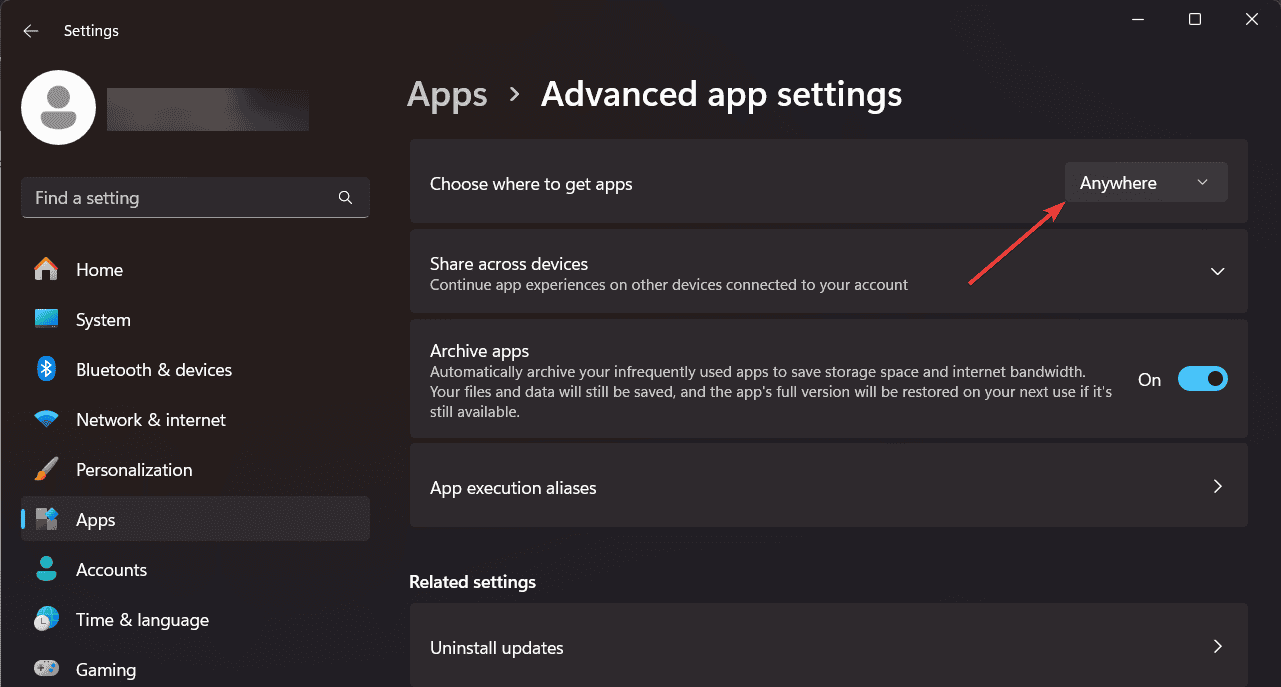1281x687 pixels.
Task: Expand the Share across devices section
Action: coord(1217,272)
